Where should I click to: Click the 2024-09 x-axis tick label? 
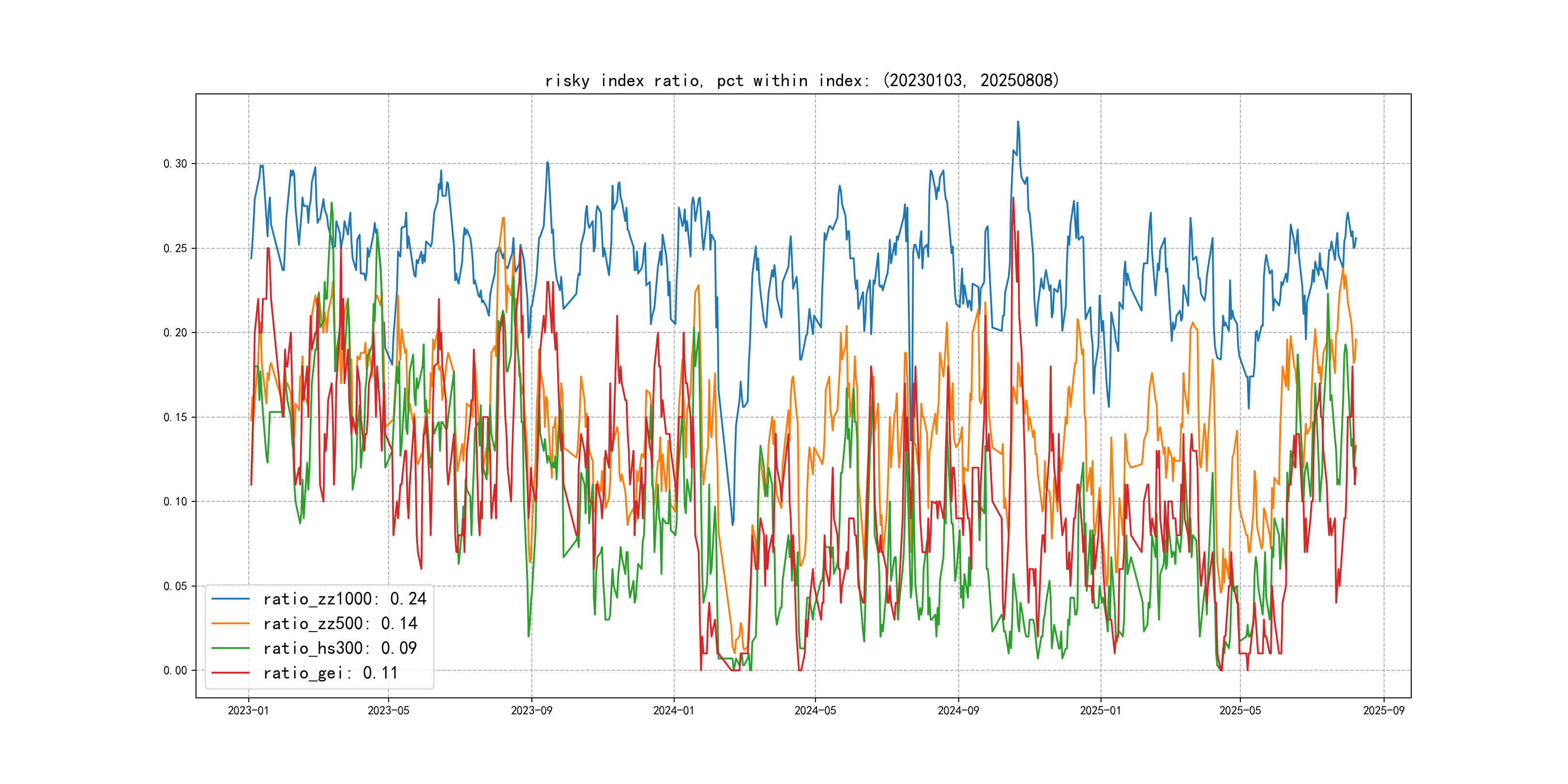958,710
